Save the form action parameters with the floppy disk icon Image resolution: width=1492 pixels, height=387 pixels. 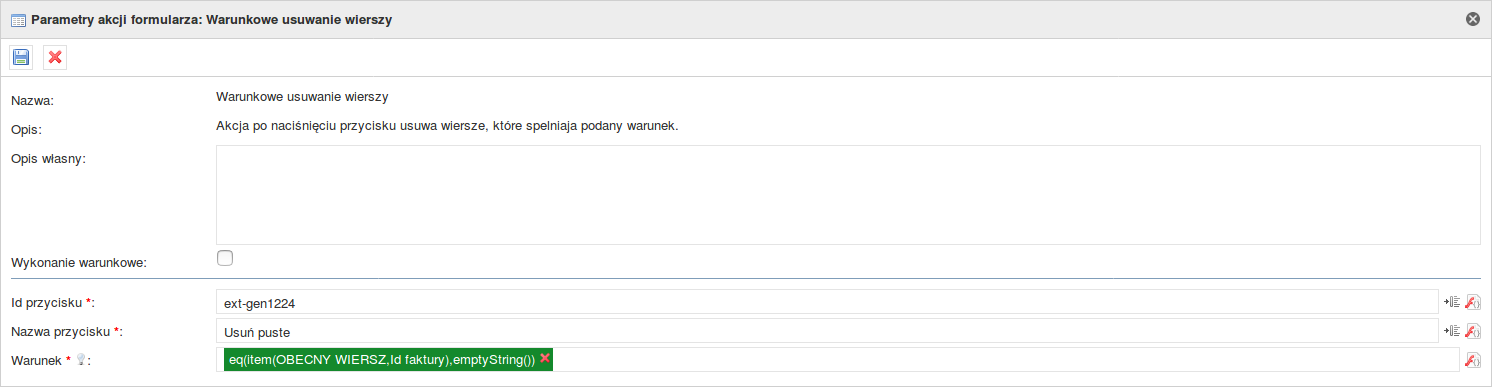[21, 57]
